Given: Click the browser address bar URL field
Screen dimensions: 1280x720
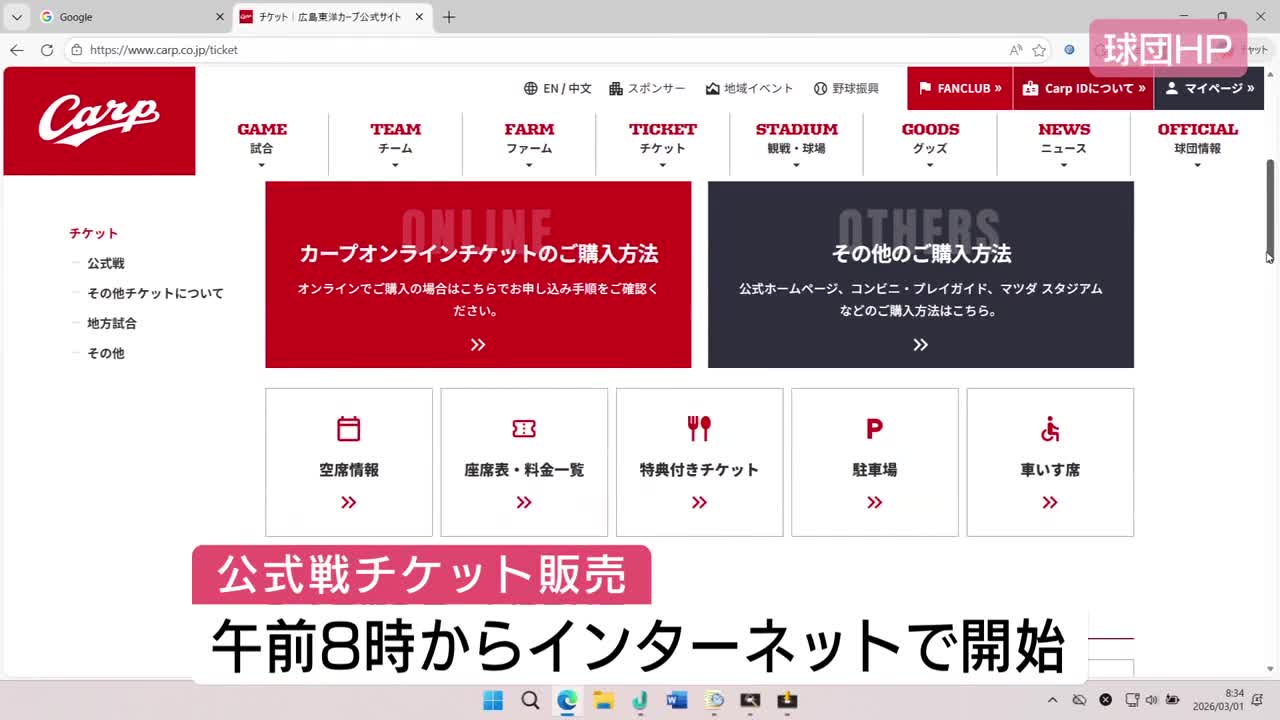Looking at the screenshot, I should pyautogui.click(x=540, y=50).
